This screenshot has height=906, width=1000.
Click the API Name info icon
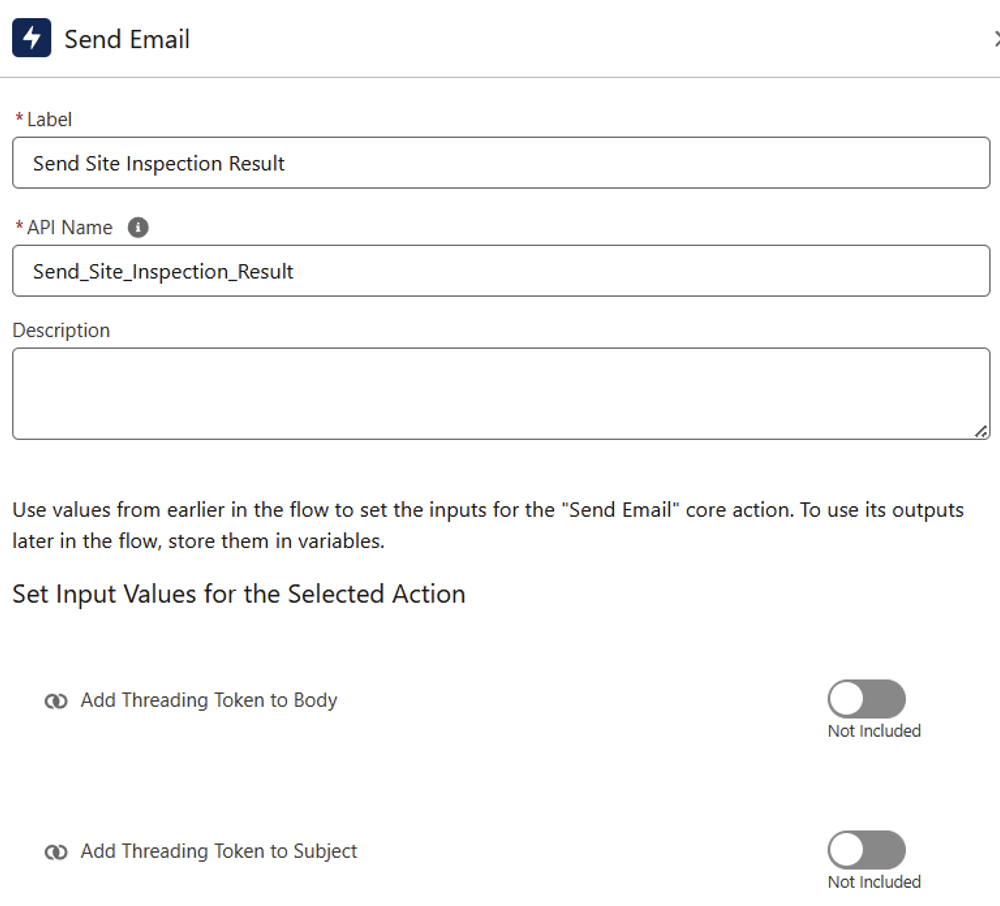click(x=139, y=228)
